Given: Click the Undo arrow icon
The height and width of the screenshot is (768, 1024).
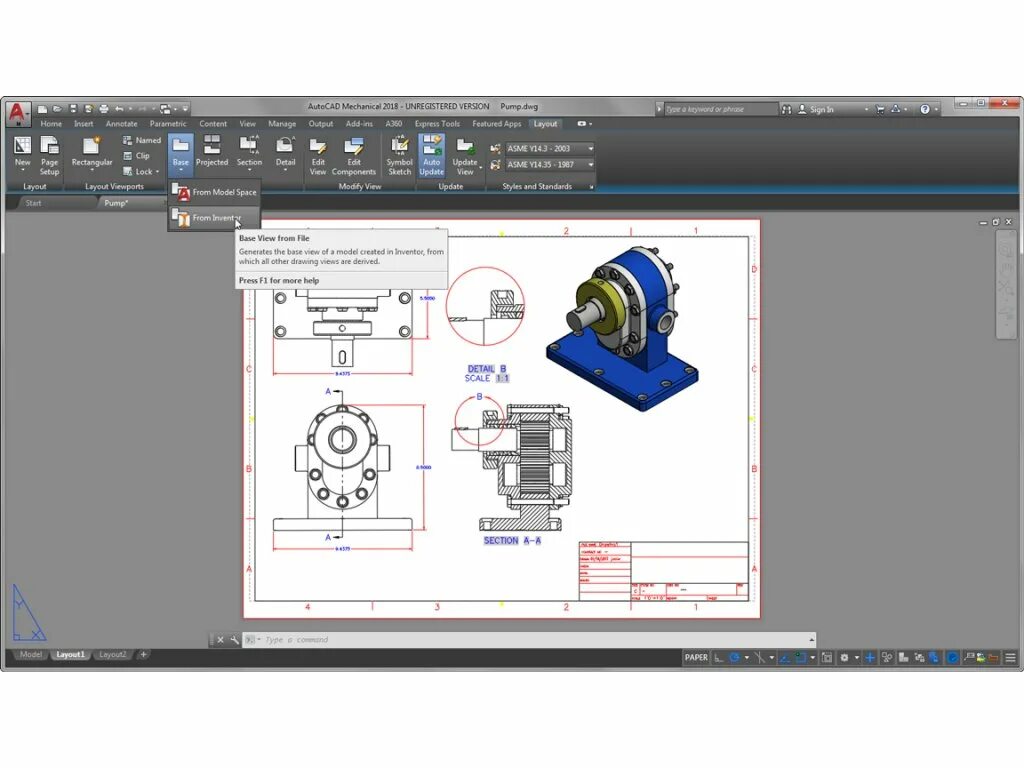Looking at the screenshot, I should click(119, 109).
